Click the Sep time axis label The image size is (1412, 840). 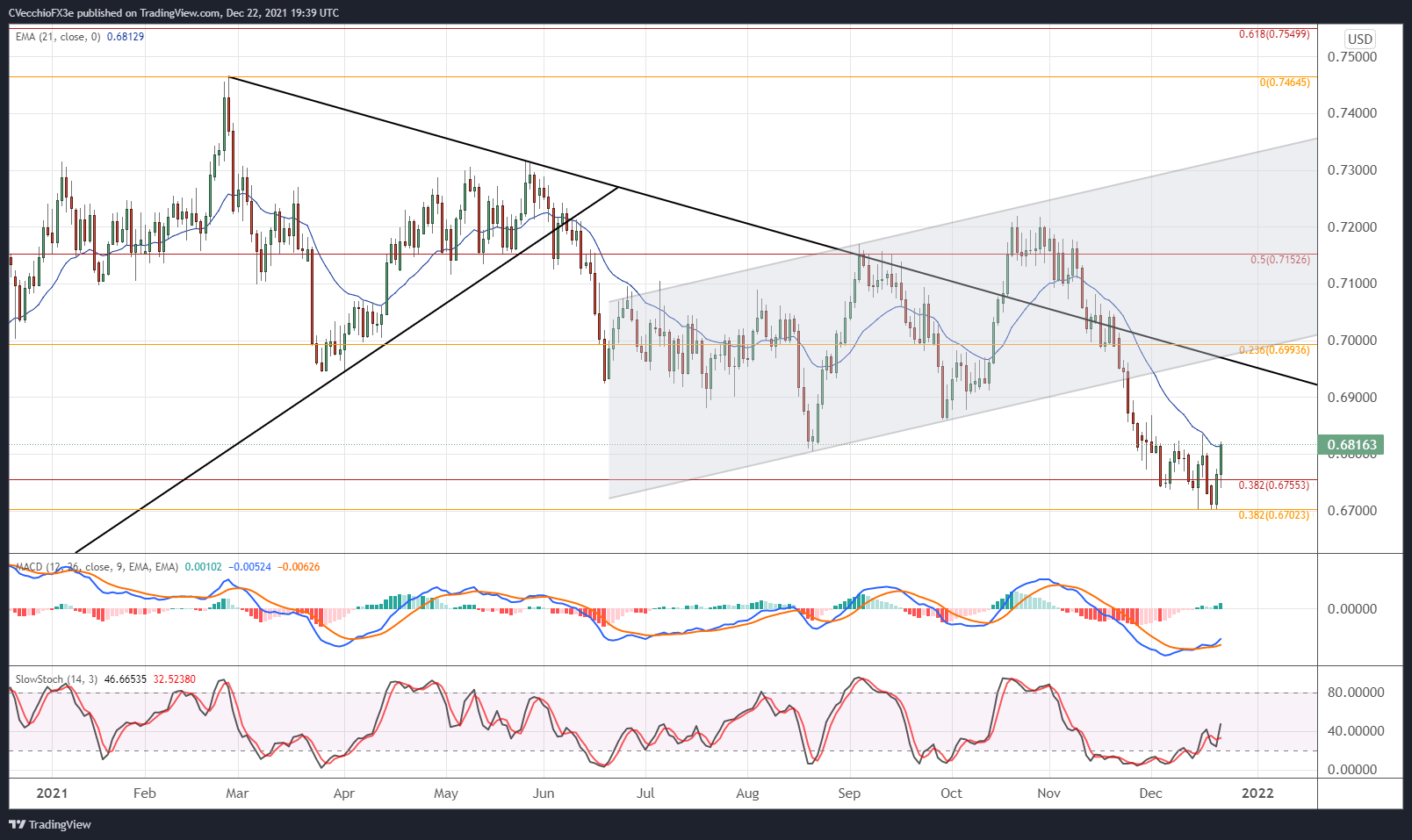(x=849, y=793)
